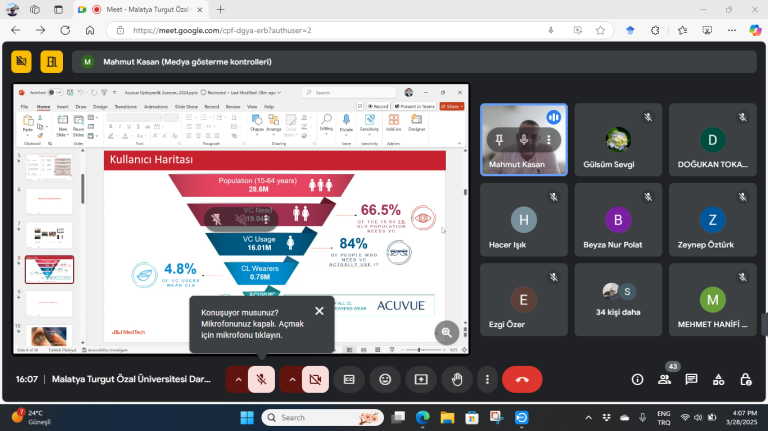Open meeting details info icon
This screenshot has height=431, width=768.
[637, 379]
